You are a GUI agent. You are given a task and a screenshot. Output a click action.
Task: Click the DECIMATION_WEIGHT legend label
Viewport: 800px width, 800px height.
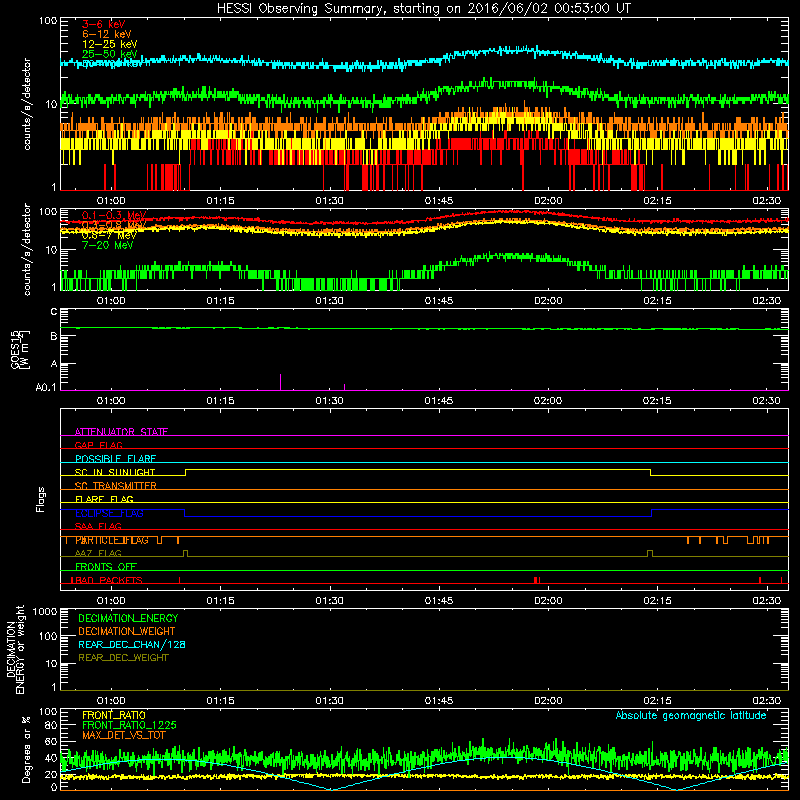[127, 631]
